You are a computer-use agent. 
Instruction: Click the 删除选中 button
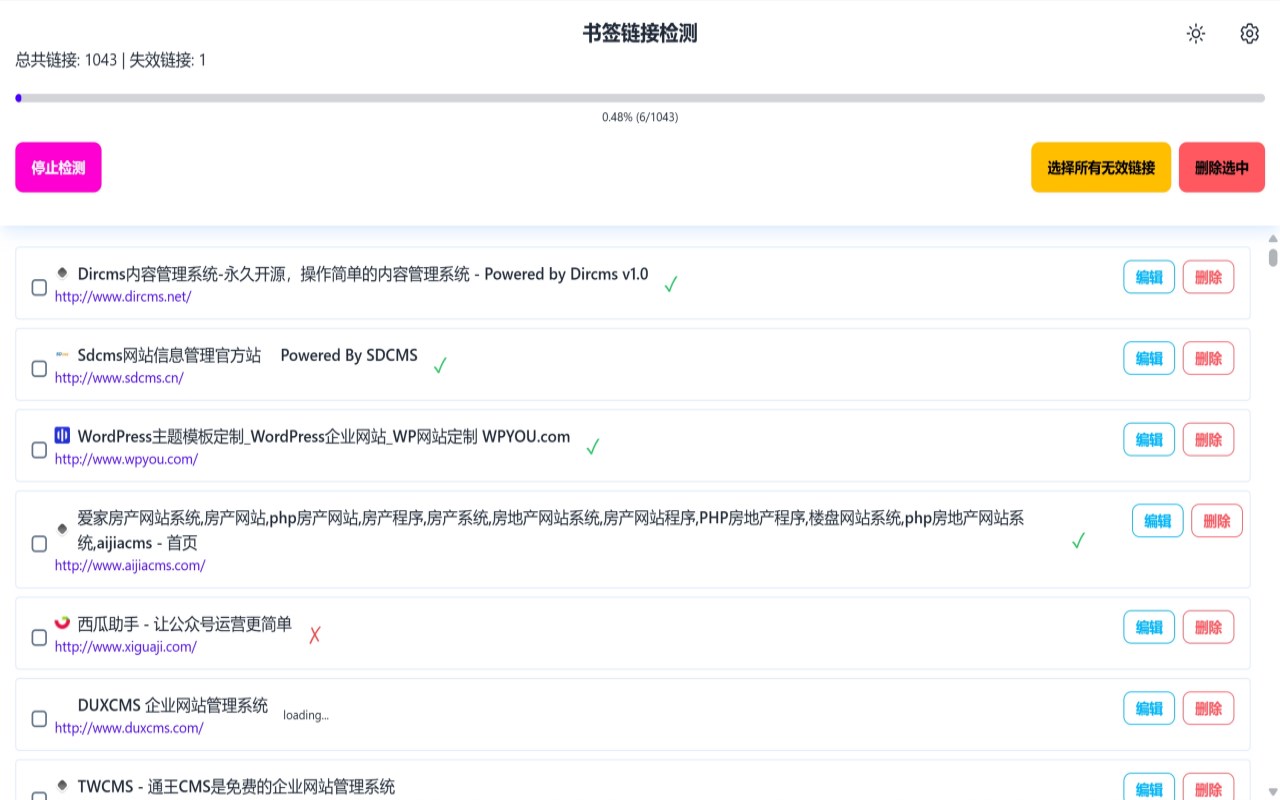(x=1222, y=167)
